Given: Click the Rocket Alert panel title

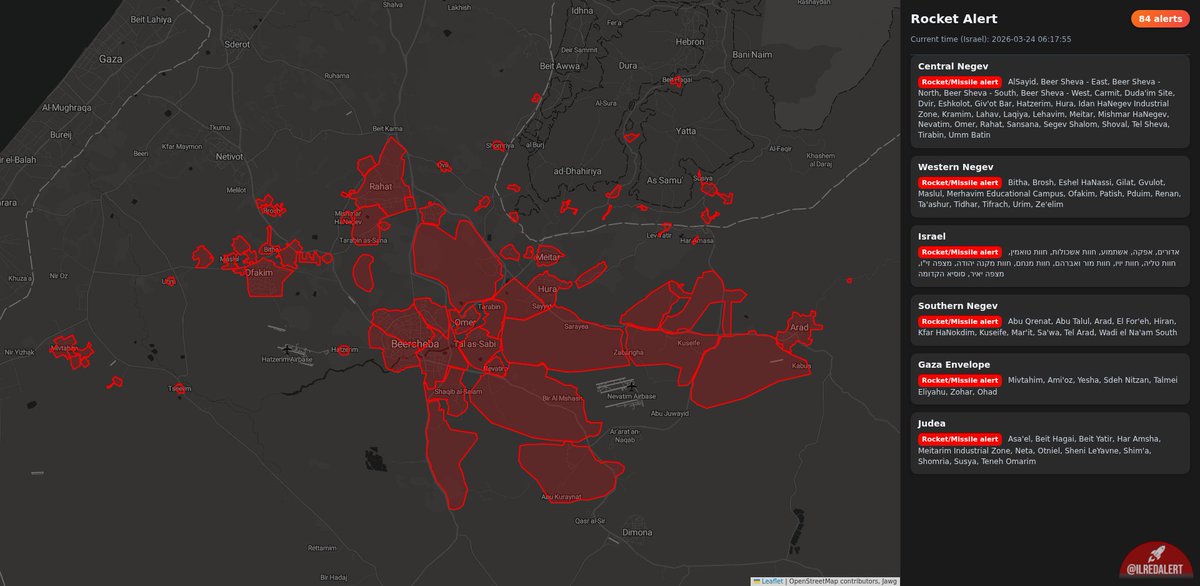Looking at the screenshot, I should [953, 19].
